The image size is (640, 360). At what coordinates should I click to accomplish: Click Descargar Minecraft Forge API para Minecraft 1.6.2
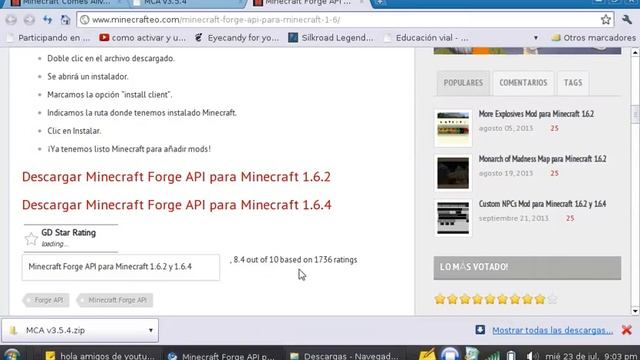coord(176,177)
